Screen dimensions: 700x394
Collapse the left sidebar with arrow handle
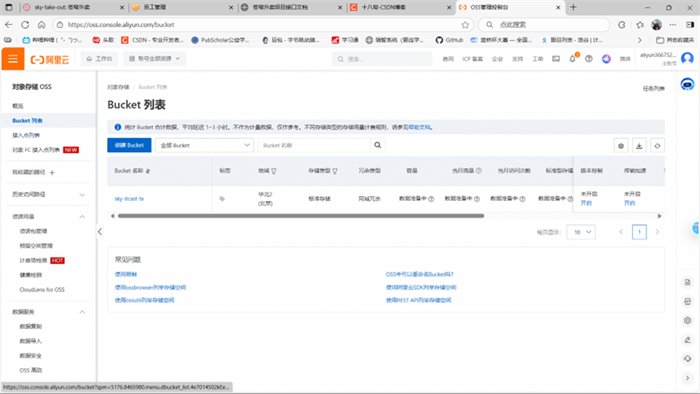coord(100,231)
